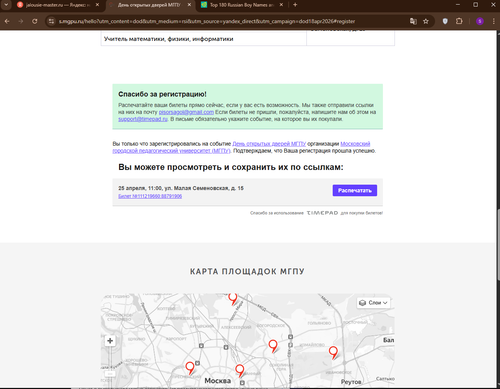Open the Московский городской педагогический университет link
This screenshot has width=500, height=389.
[241, 147]
